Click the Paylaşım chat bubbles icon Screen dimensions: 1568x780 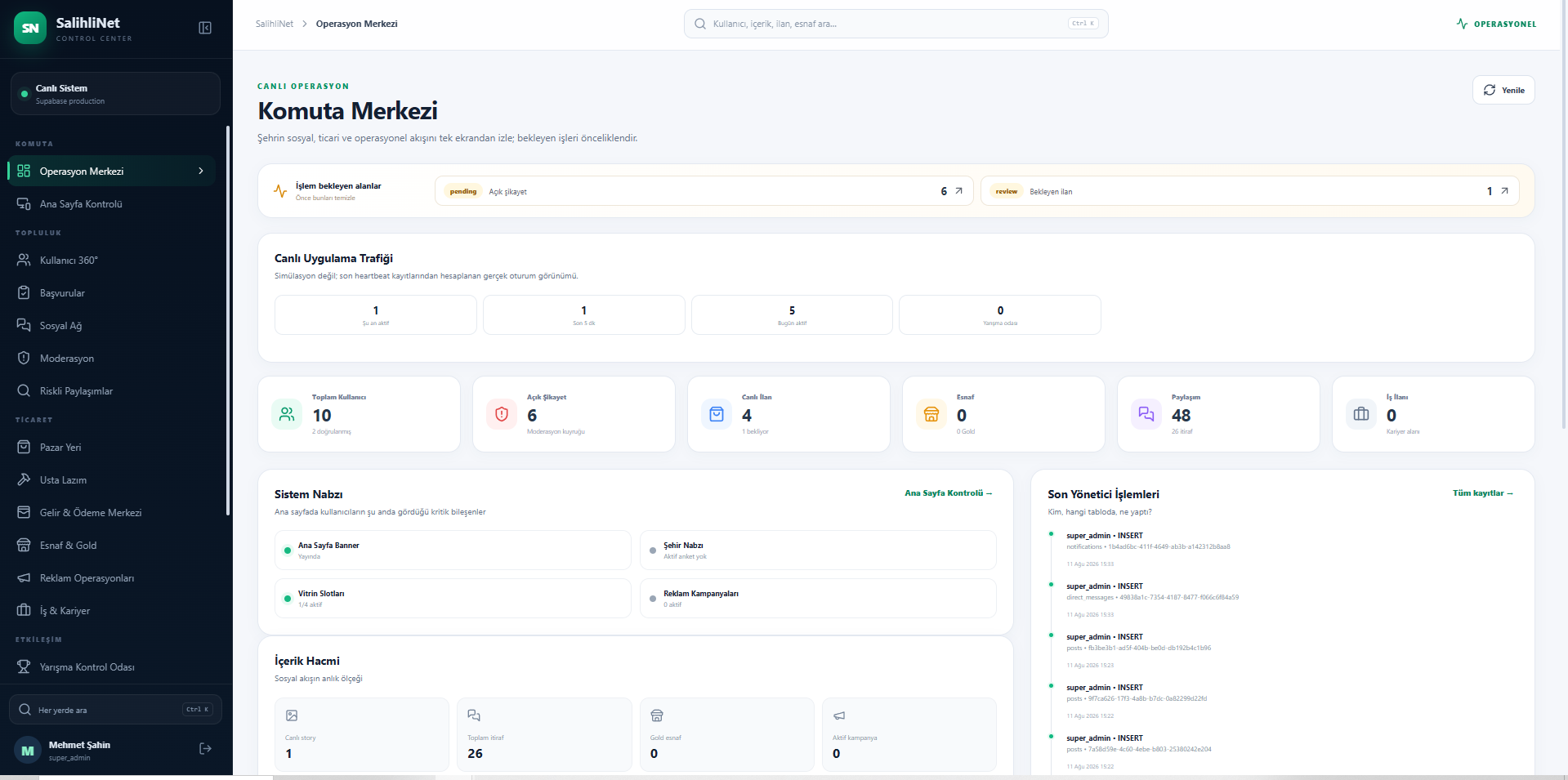click(1146, 414)
